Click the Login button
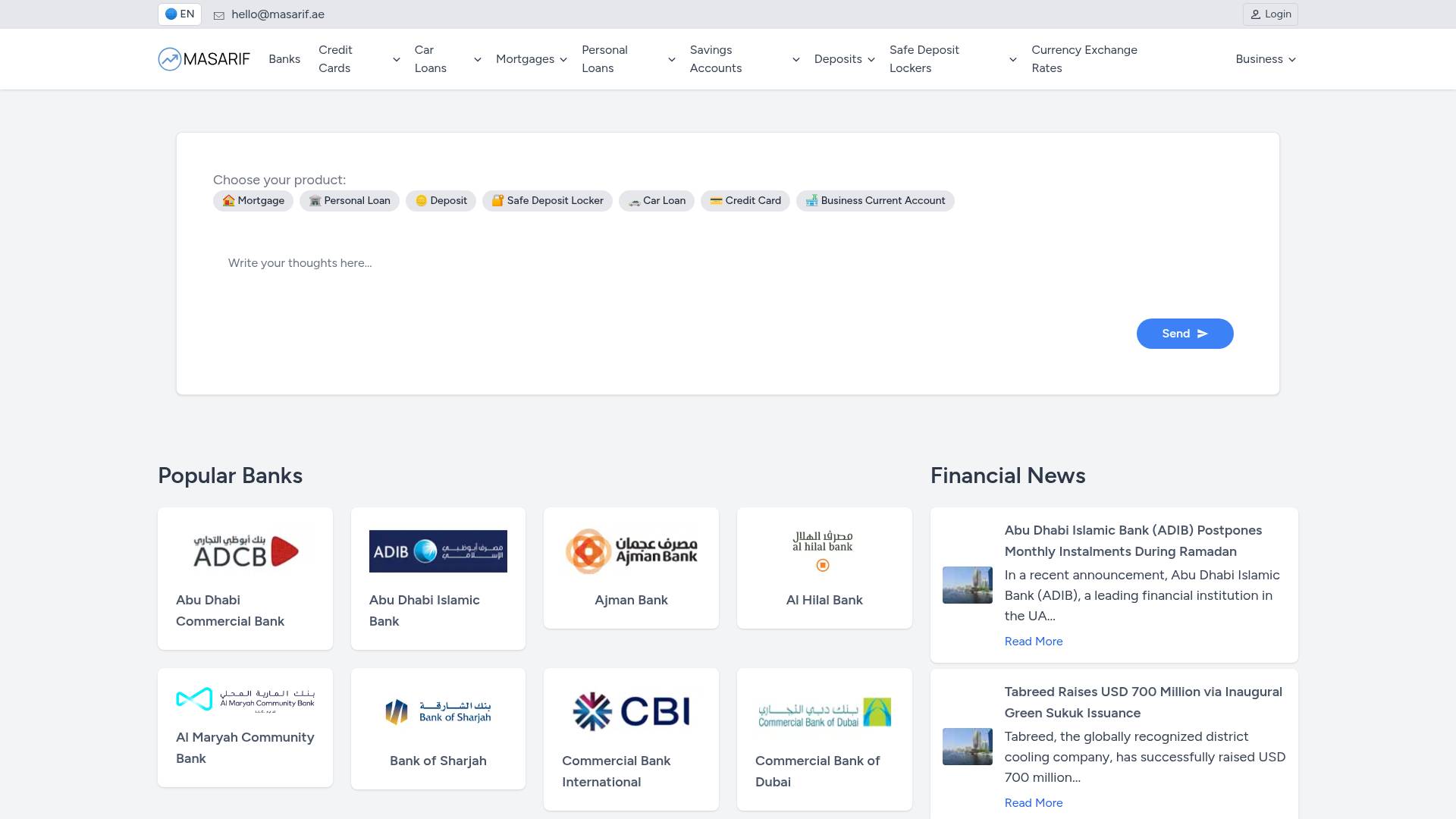 point(1270,14)
